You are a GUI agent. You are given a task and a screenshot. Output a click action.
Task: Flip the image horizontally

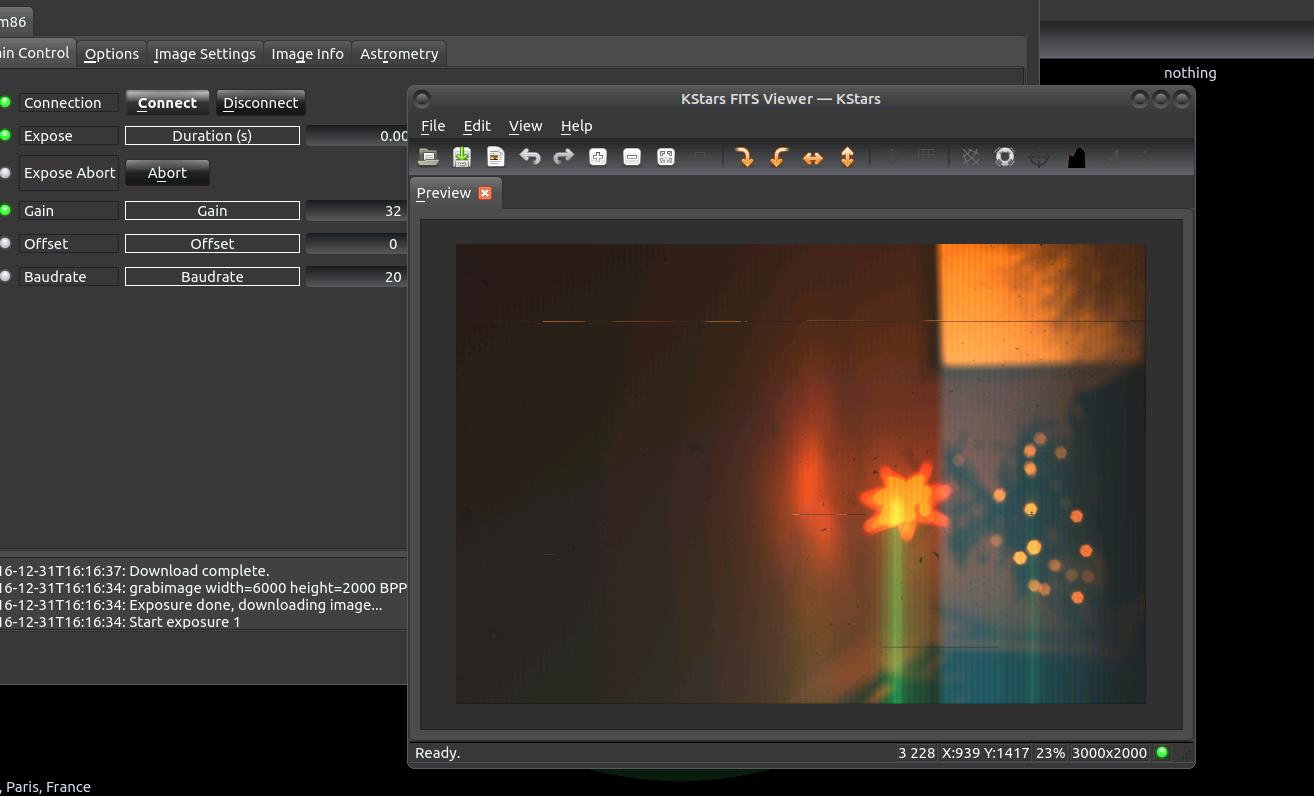[x=813, y=157]
